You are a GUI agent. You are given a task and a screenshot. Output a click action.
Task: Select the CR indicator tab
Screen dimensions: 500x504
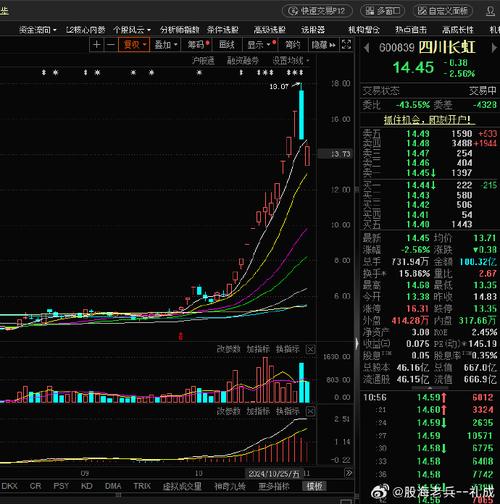35,486
